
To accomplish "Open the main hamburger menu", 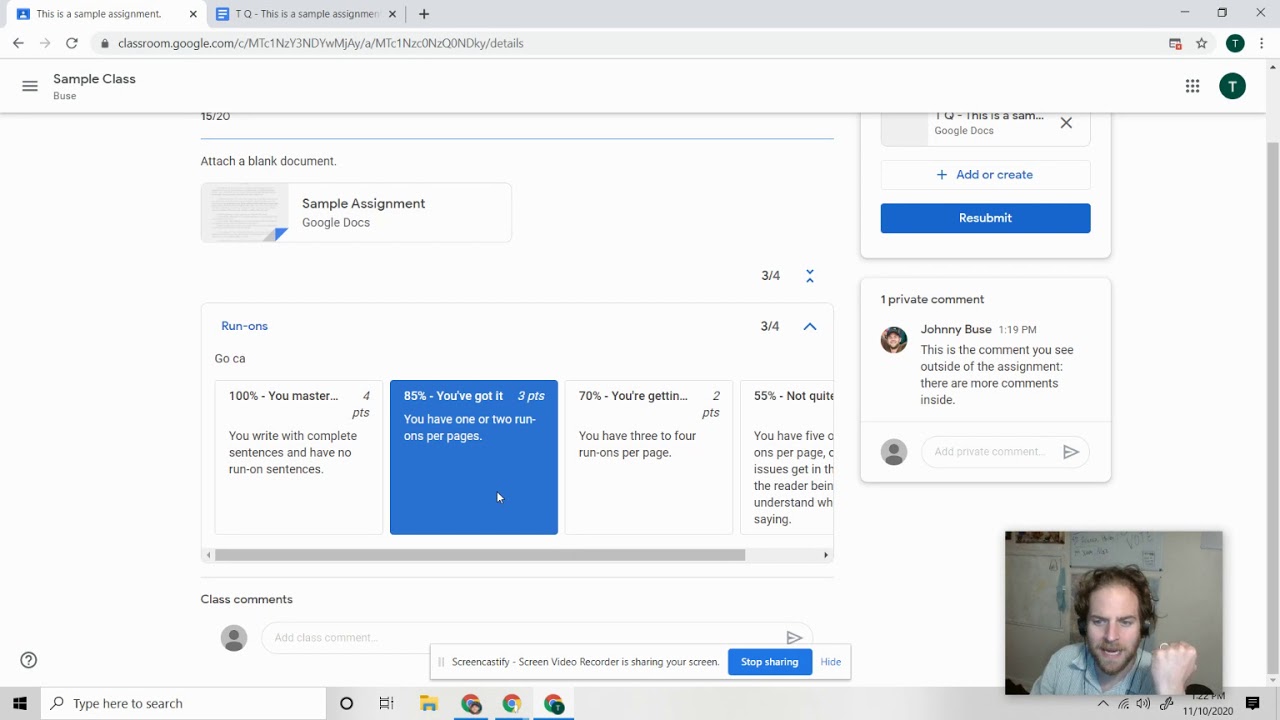I will click(x=30, y=86).
